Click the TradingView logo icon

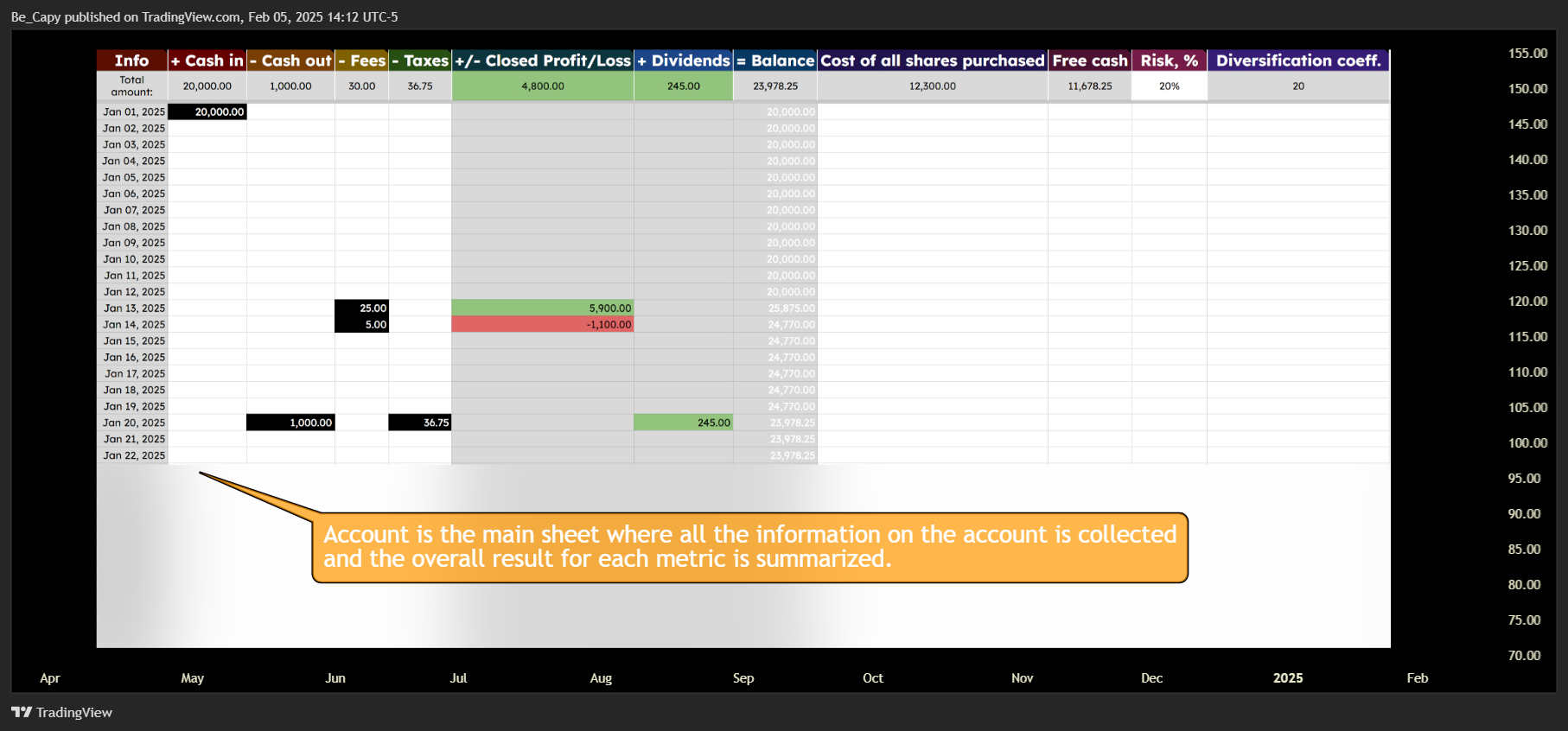click(22, 712)
